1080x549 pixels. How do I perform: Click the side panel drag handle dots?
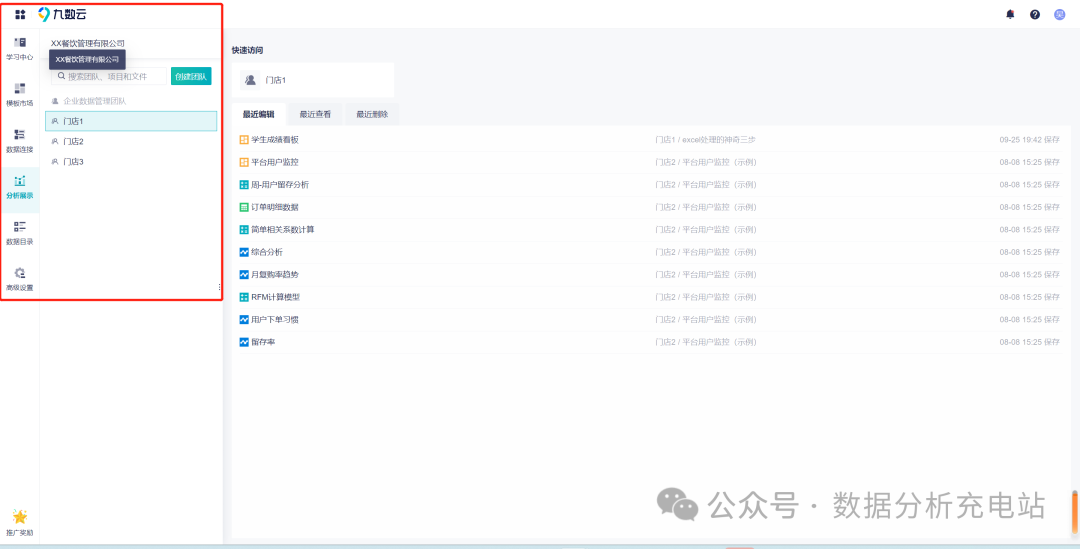coord(220,287)
